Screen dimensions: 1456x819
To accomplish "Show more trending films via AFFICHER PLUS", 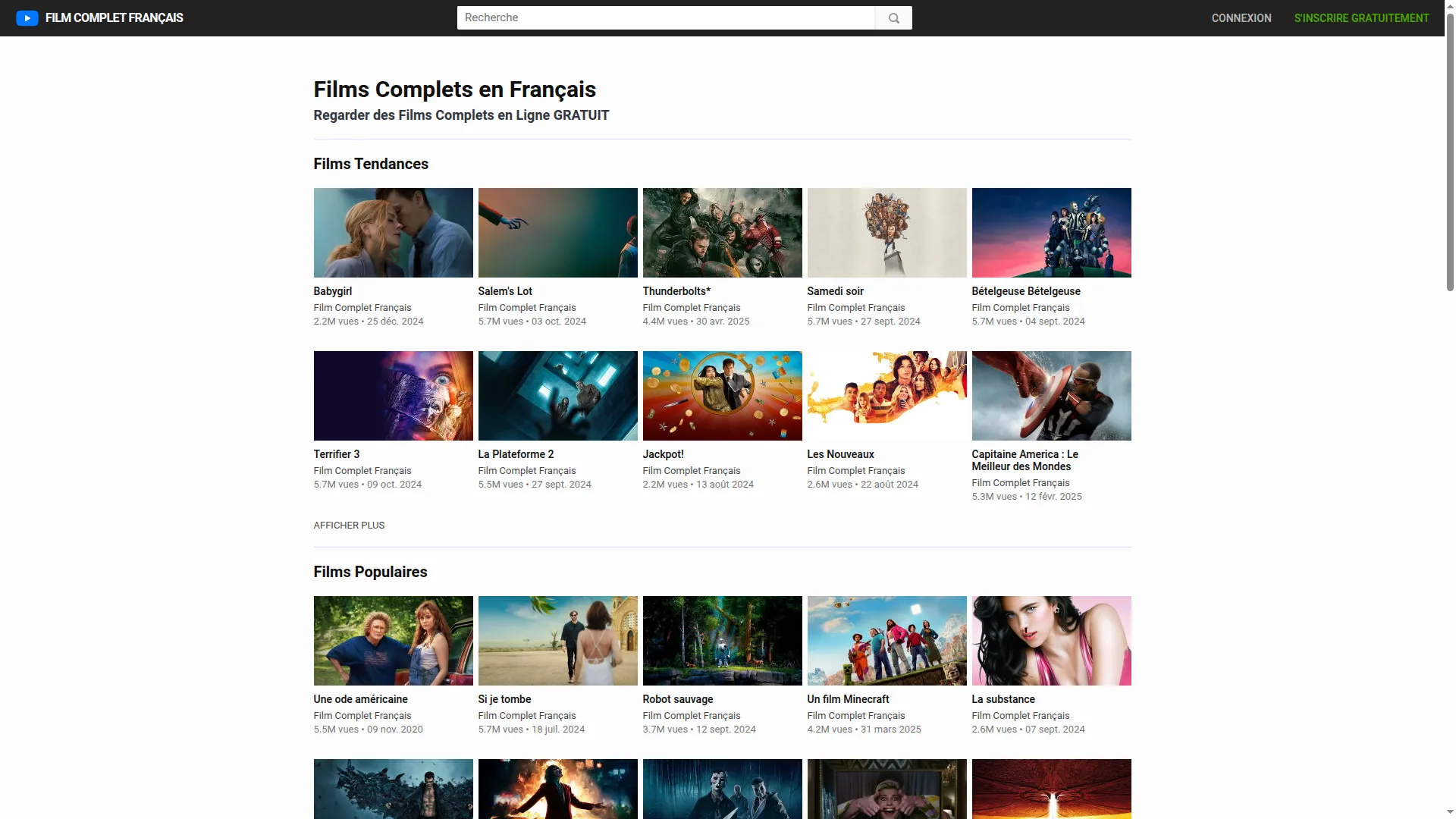I will (x=349, y=526).
